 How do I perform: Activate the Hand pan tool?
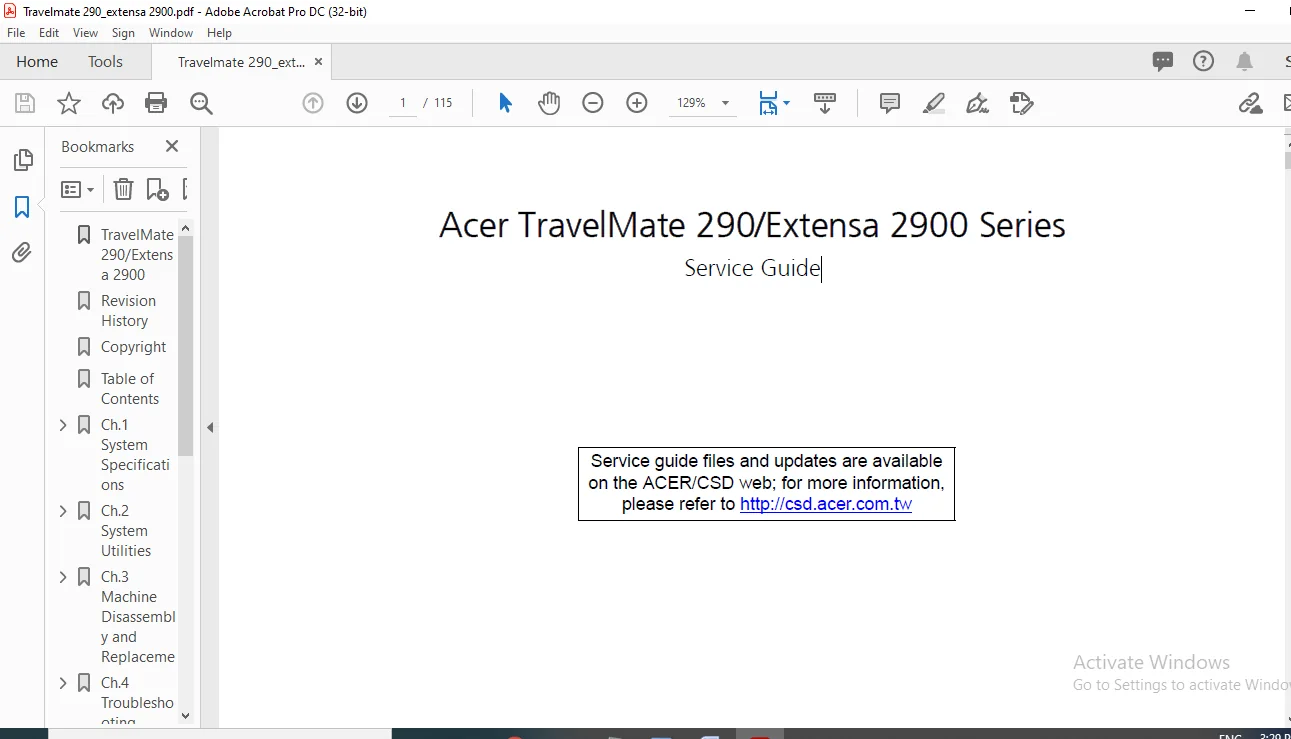point(549,103)
